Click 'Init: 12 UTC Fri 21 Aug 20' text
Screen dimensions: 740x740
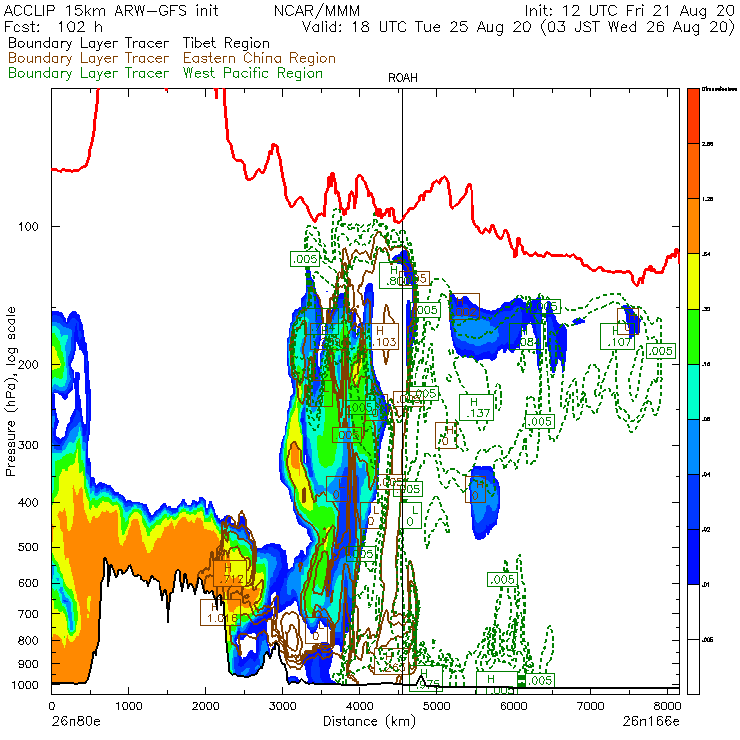630,11
